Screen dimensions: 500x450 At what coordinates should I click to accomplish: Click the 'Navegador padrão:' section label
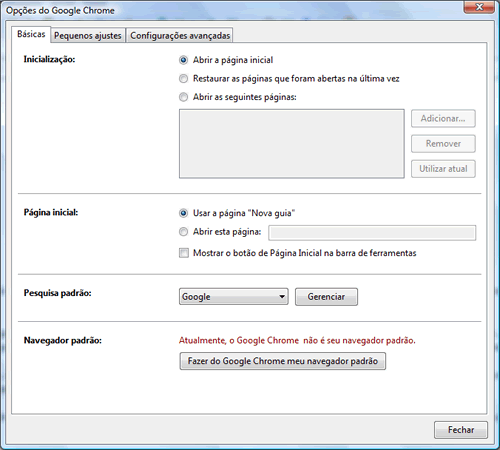pyautogui.click(x=63, y=340)
